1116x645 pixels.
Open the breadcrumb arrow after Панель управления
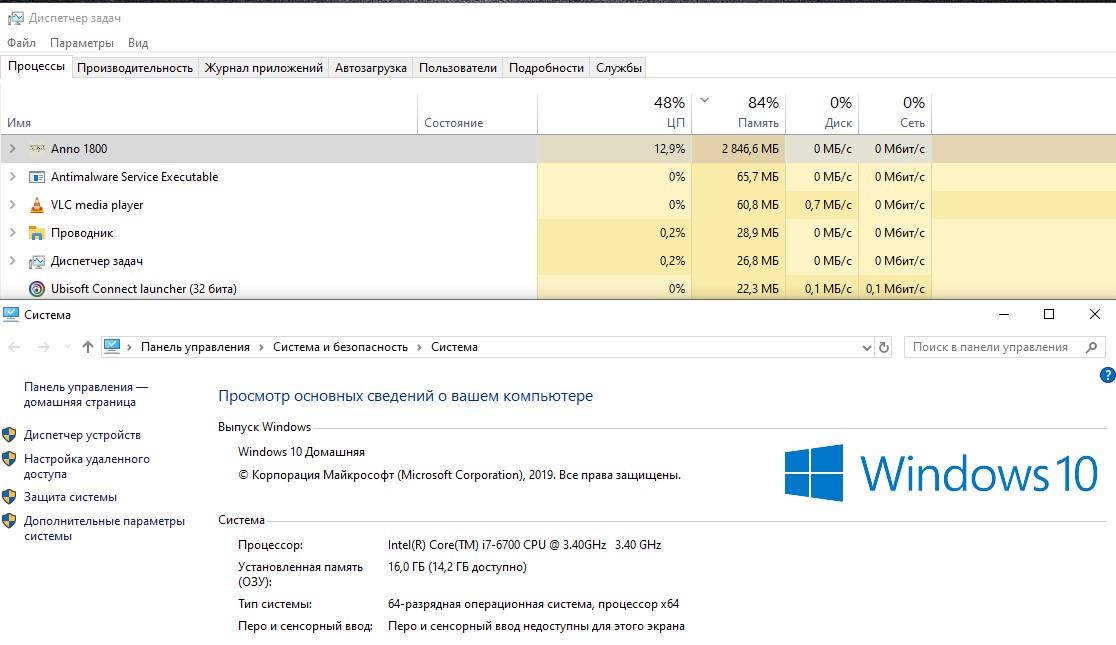pos(261,347)
